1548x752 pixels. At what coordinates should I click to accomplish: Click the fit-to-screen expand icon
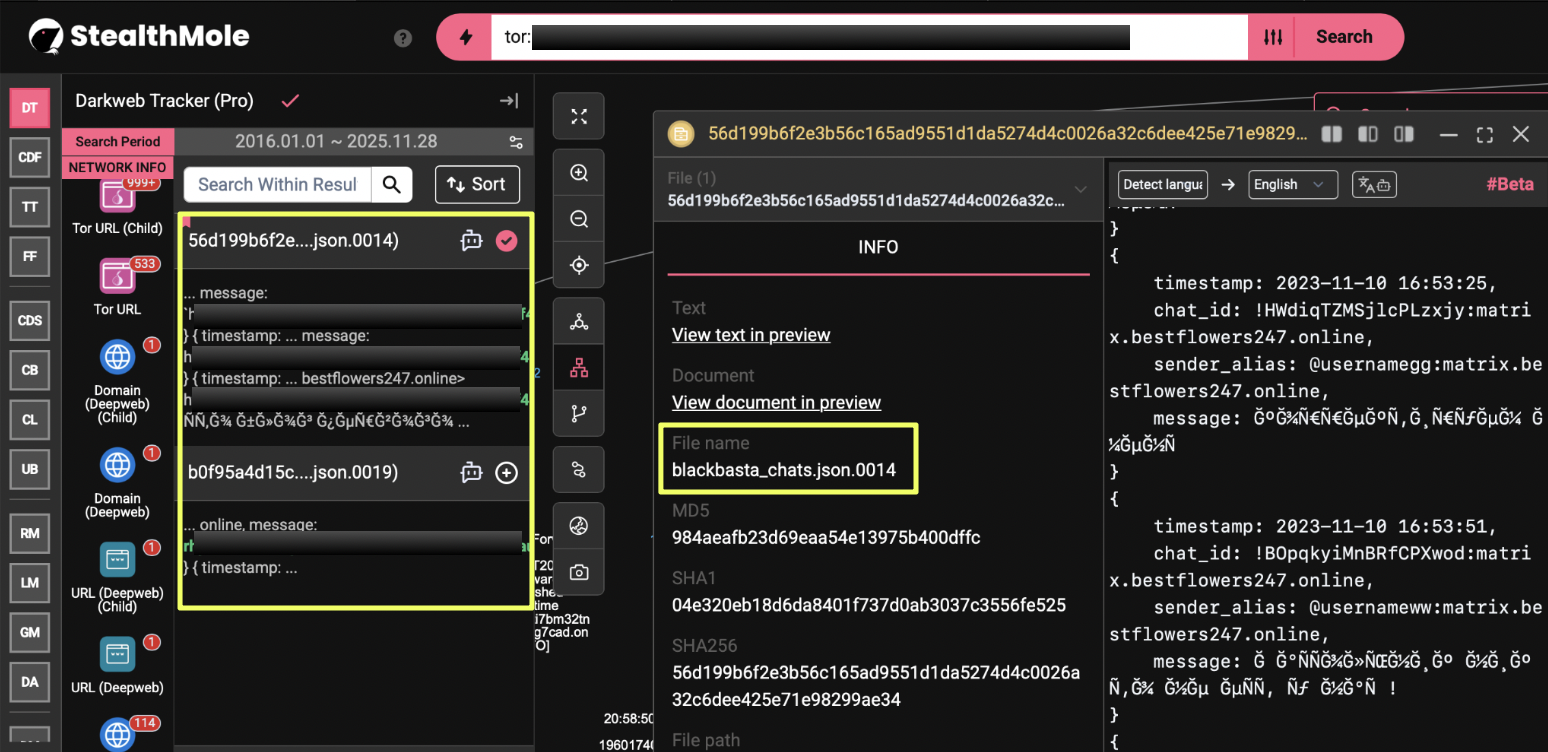point(578,117)
